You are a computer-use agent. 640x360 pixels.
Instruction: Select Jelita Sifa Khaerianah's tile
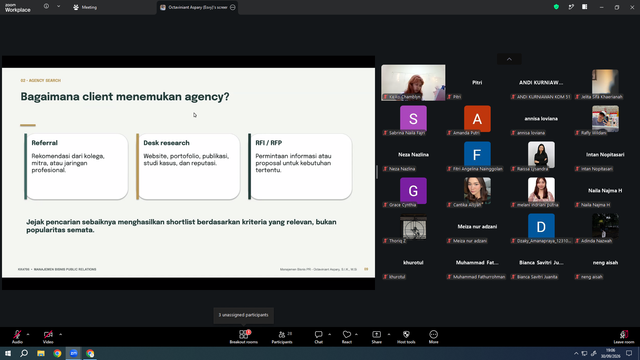[x=605, y=82]
